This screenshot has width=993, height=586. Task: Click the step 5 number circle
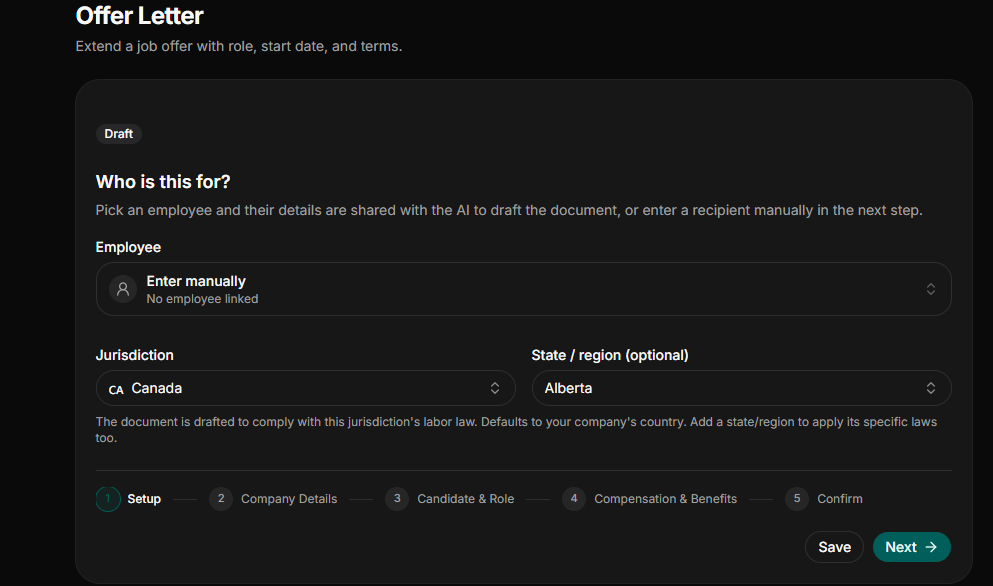797,499
